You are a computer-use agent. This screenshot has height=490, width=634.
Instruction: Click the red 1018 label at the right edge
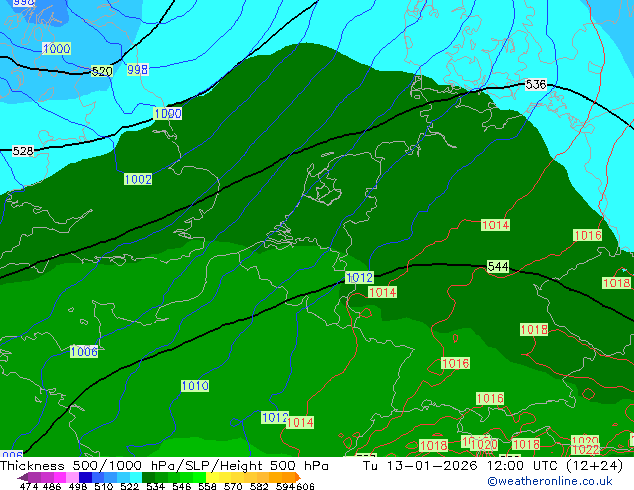616,283
